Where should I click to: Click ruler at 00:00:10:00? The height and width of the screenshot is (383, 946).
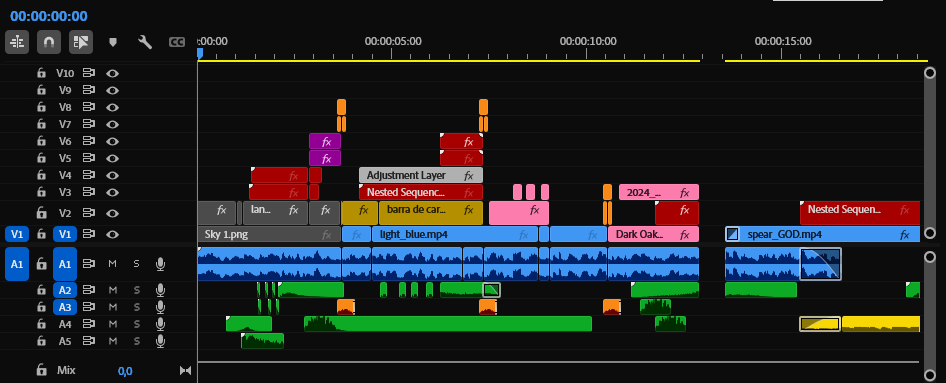click(588, 42)
